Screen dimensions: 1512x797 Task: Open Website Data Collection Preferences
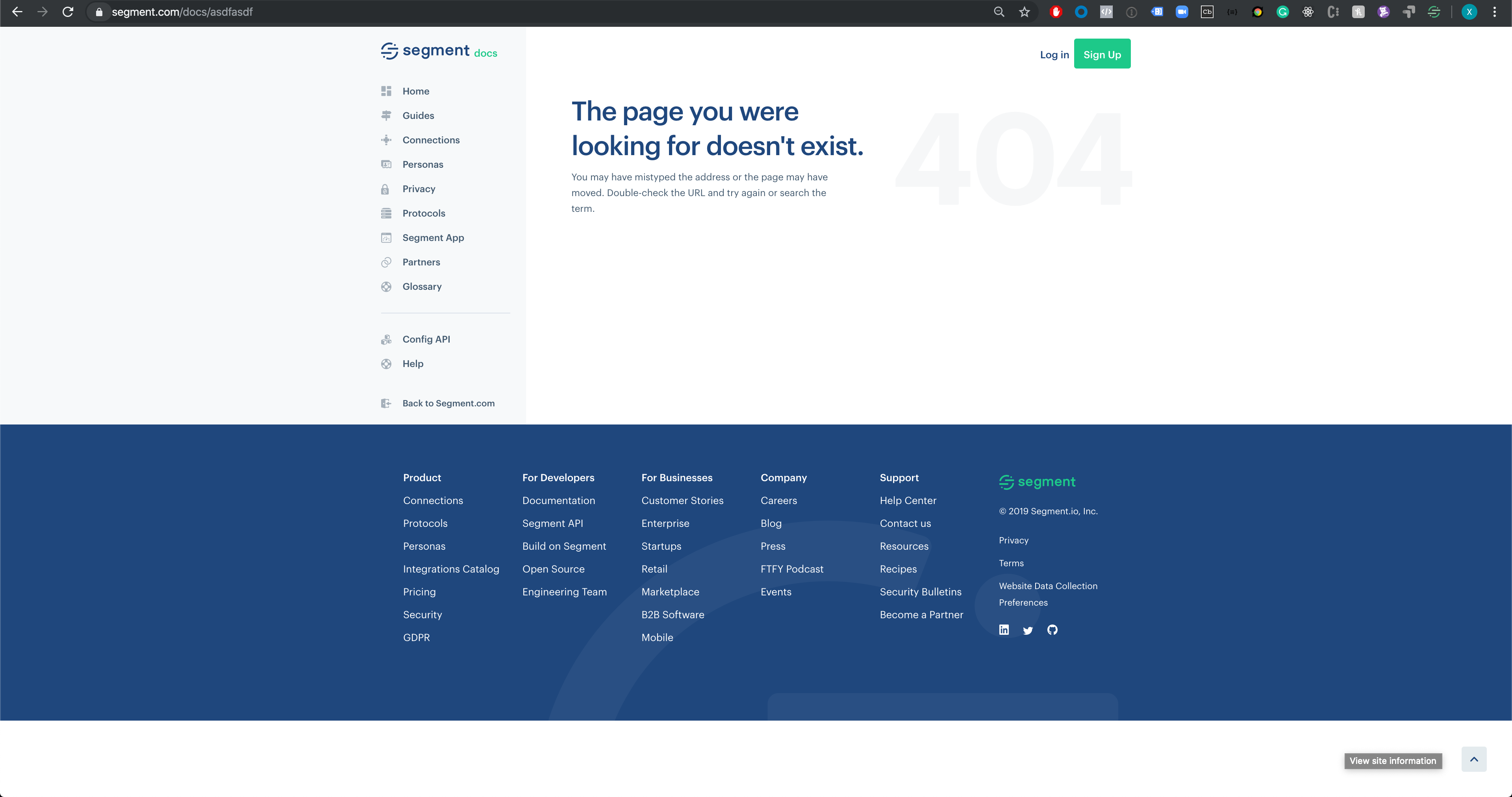point(1048,595)
